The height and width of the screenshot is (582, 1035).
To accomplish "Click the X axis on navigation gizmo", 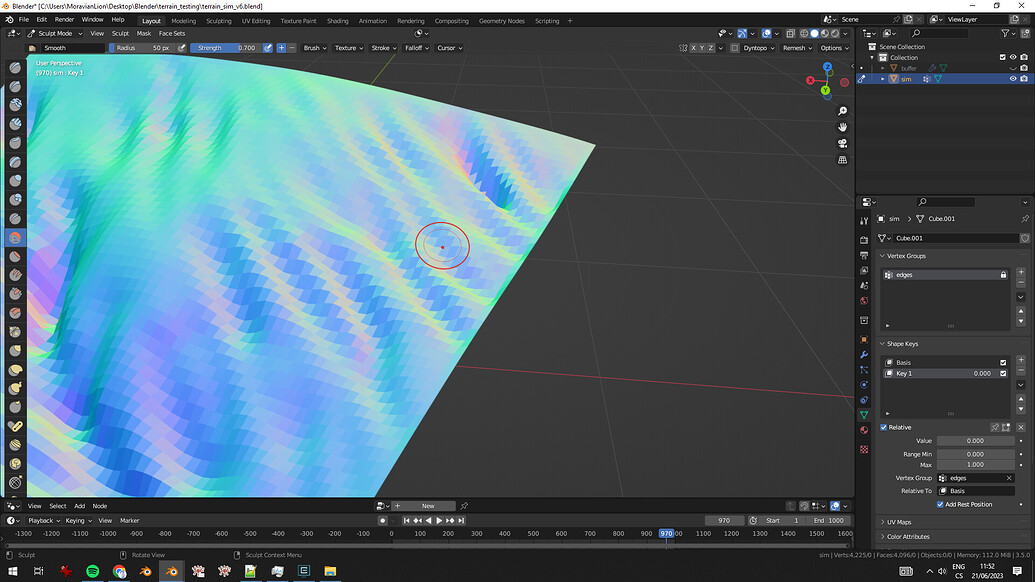I will pos(811,81).
